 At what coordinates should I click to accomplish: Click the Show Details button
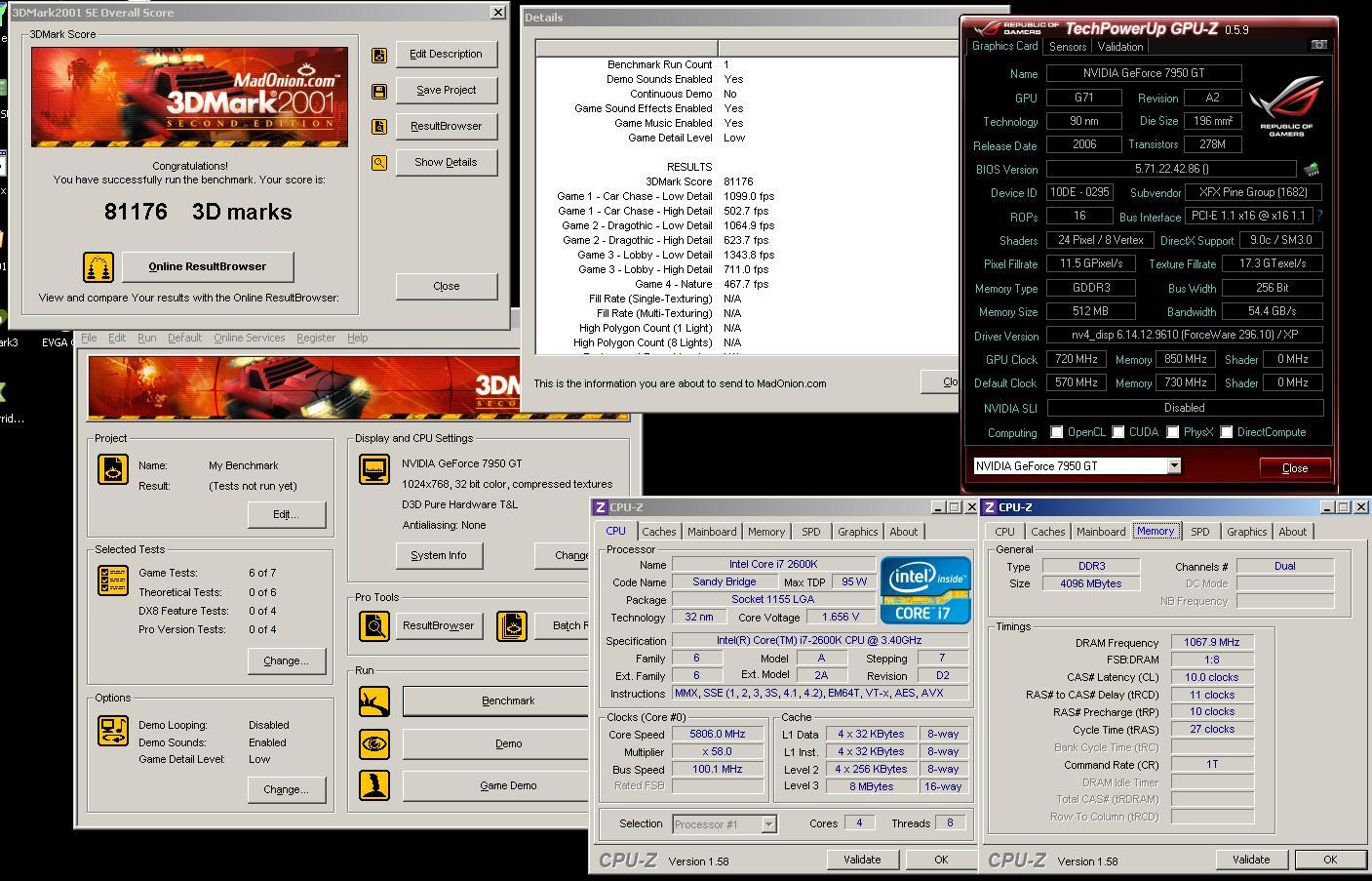click(x=446, y=162)
